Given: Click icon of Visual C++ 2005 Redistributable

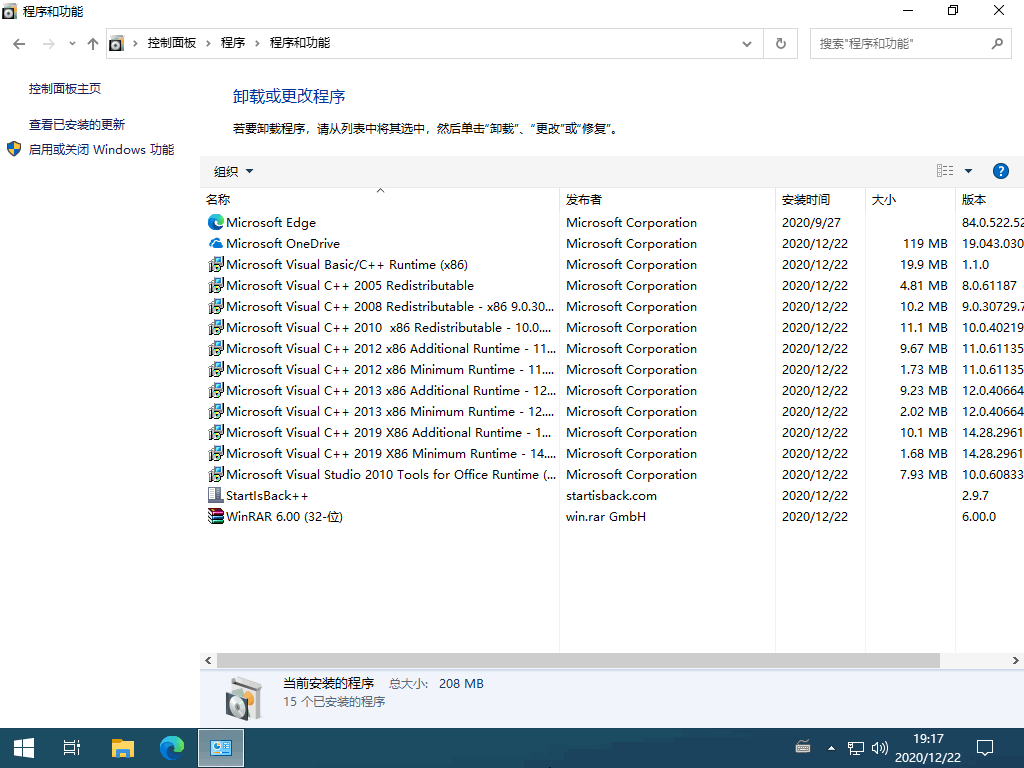Looking at the screenshot, I should coord(216,285).
